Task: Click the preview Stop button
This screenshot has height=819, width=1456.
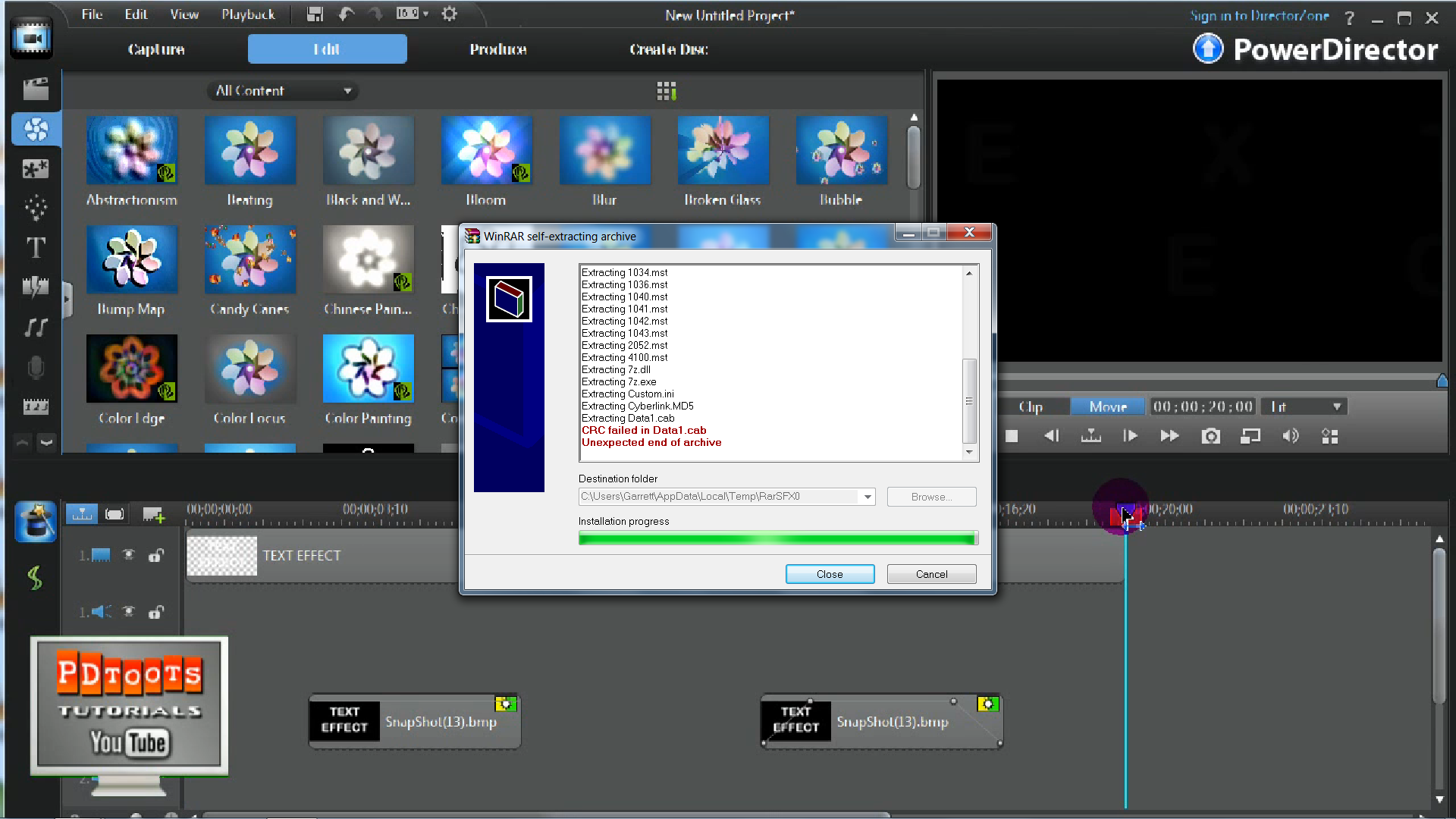Action: pyautogui.click(x=1012, y=436)
